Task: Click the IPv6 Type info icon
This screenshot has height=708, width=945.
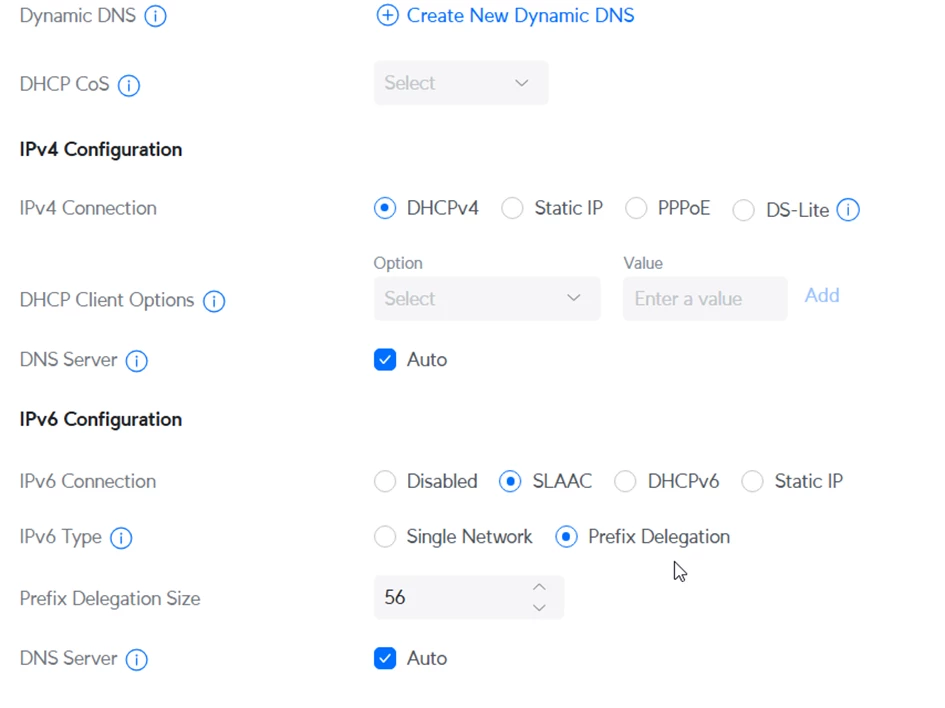Action: tap(121, 538)
